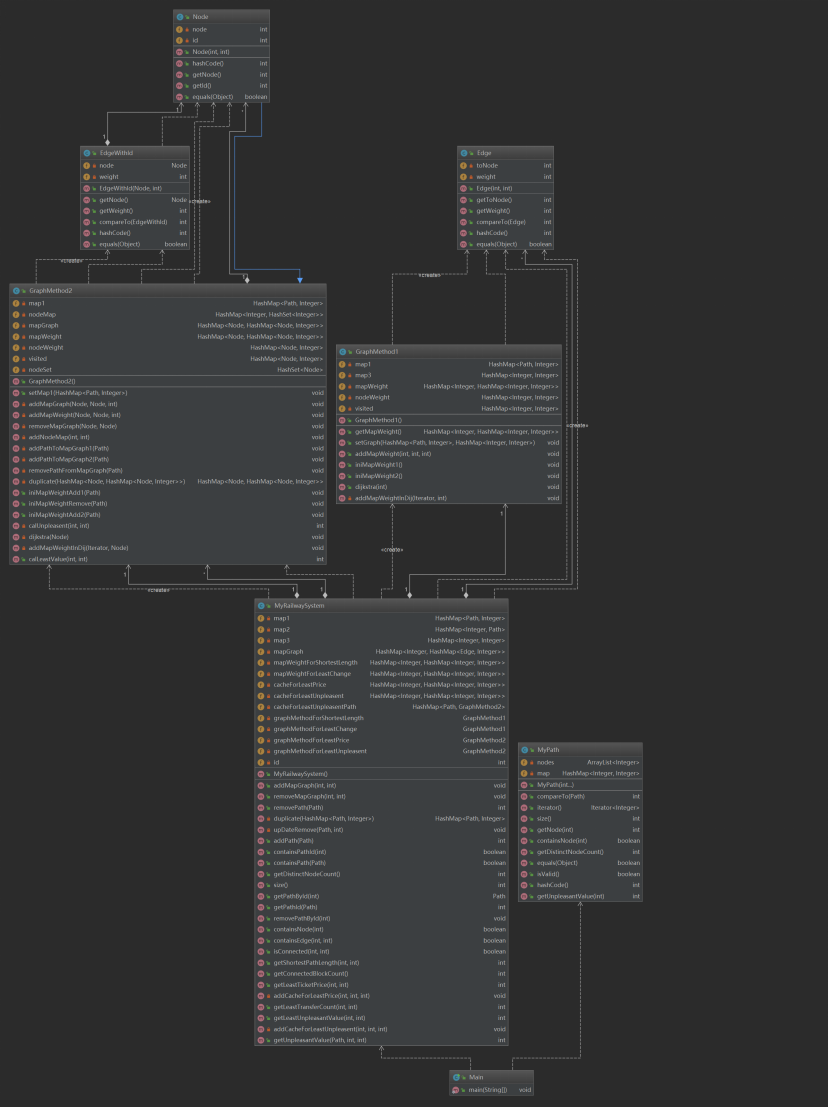Select getDistinctNodeCount() in MyPath
The width and height of the screenshot is (829, 1107).
[x=580, y=852]
